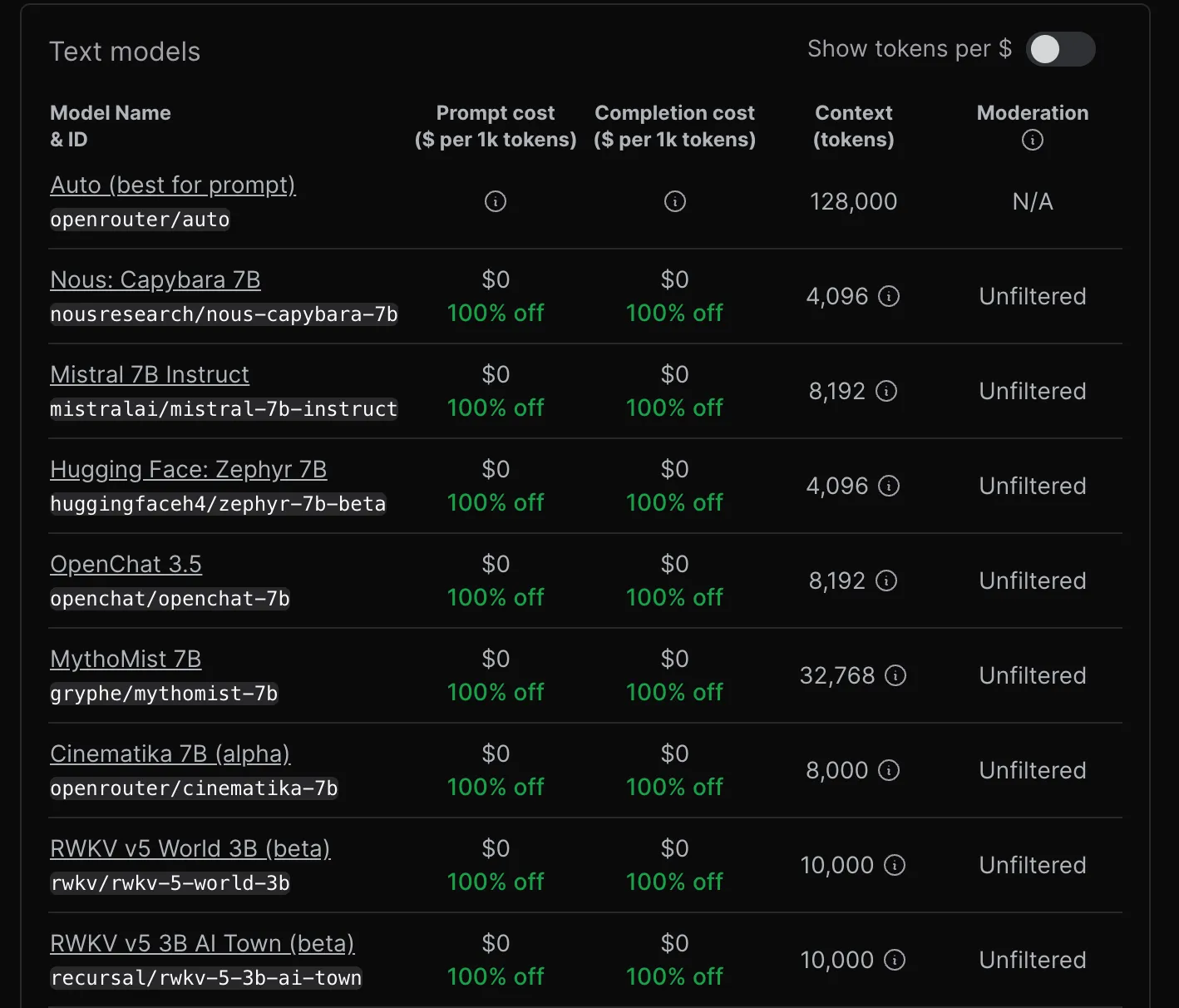Click info icon beside MythoMist 32,768 context
This screenshot has width=1179, height=1008.
pyautogui.click(x=895, y=675)
